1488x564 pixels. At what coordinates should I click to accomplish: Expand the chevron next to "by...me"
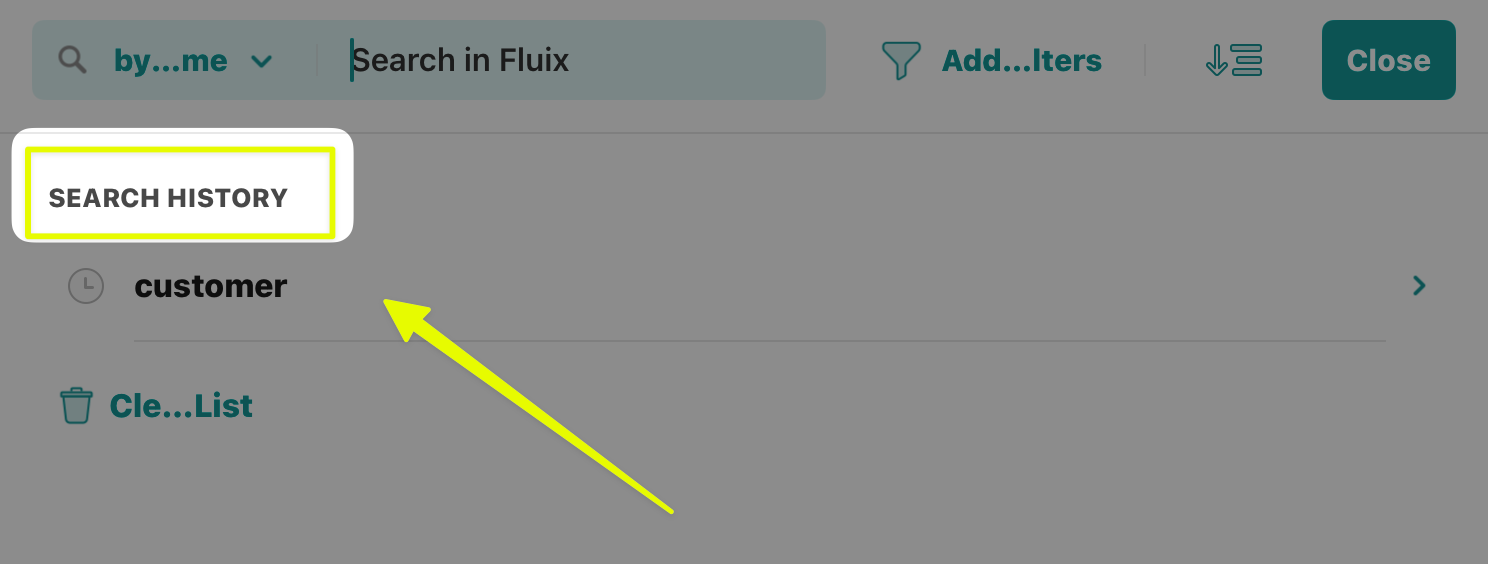pos(261,61)
